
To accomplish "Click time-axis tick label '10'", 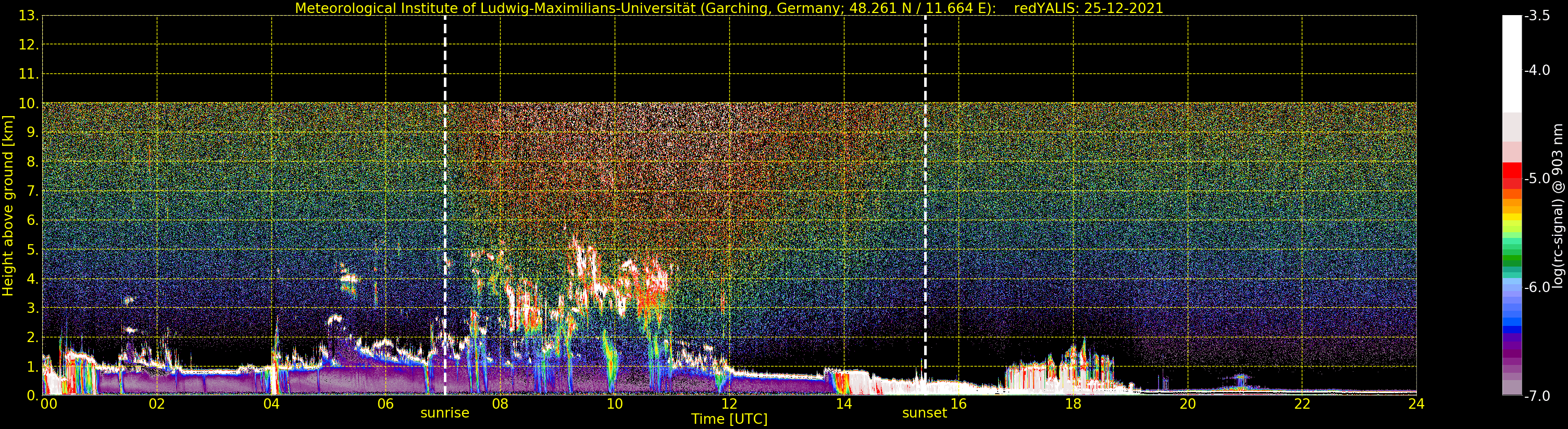I will (x=615, y=404).
